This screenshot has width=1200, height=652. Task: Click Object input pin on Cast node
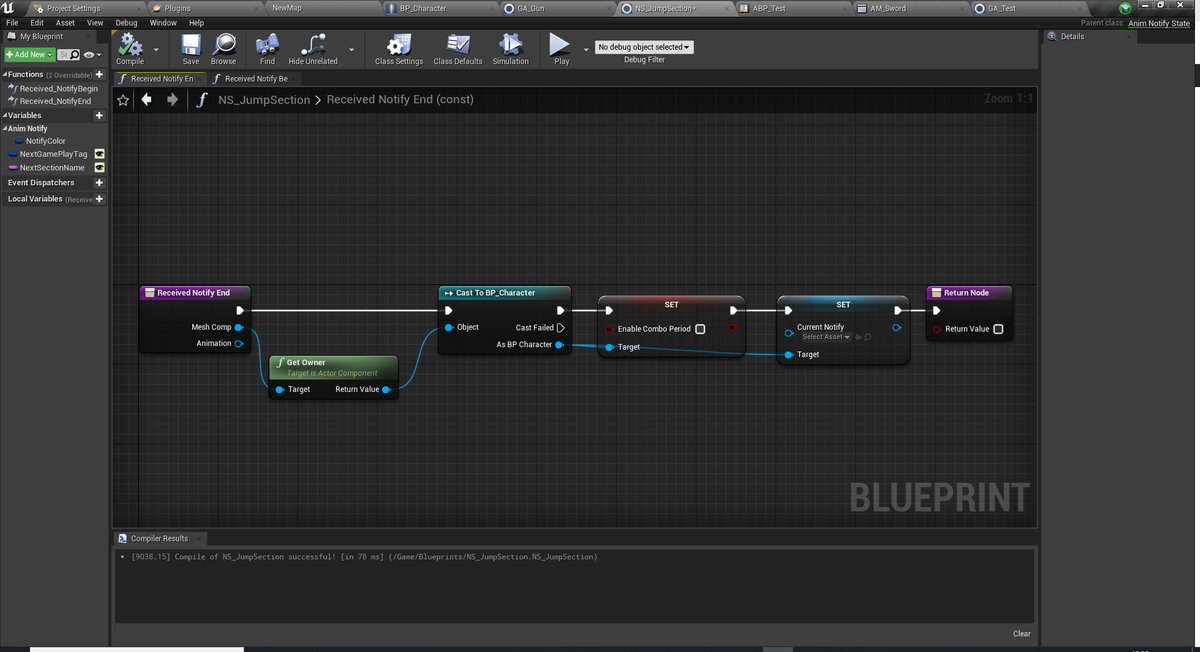[x=448, y=328]
